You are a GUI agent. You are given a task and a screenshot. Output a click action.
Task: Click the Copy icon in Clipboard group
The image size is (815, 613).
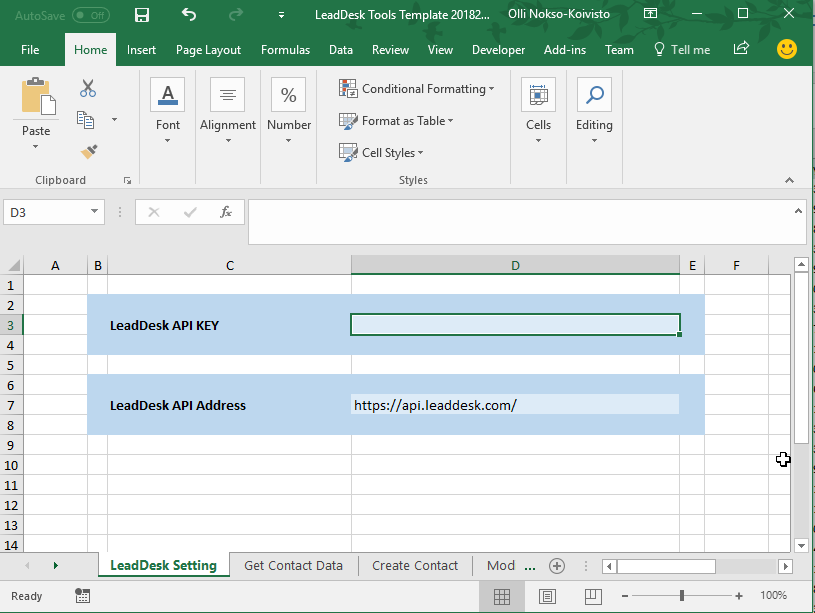click(x=86, y=120)
